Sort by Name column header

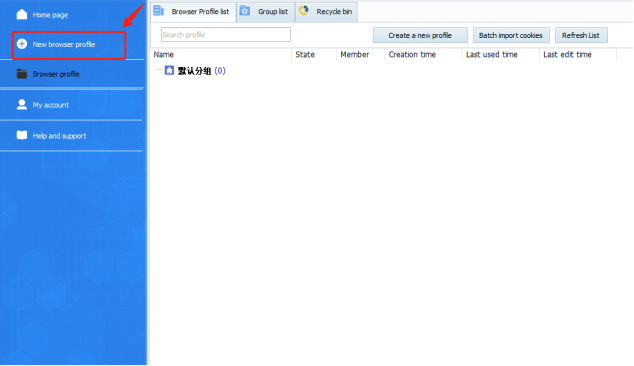pos(221,55)
